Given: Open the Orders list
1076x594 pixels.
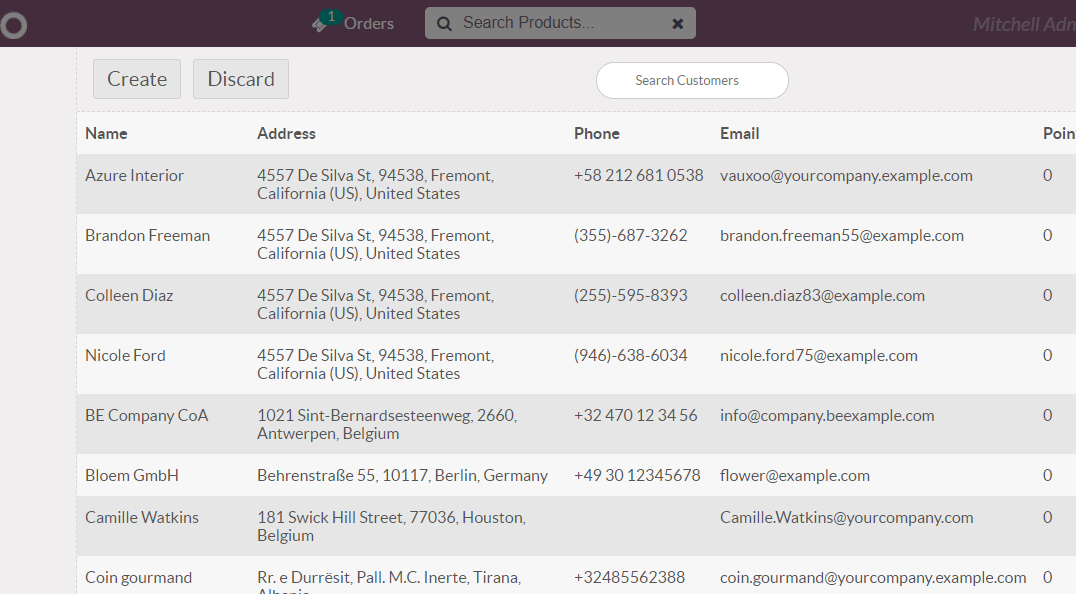Looking at the screenshot, I should 369,23.
